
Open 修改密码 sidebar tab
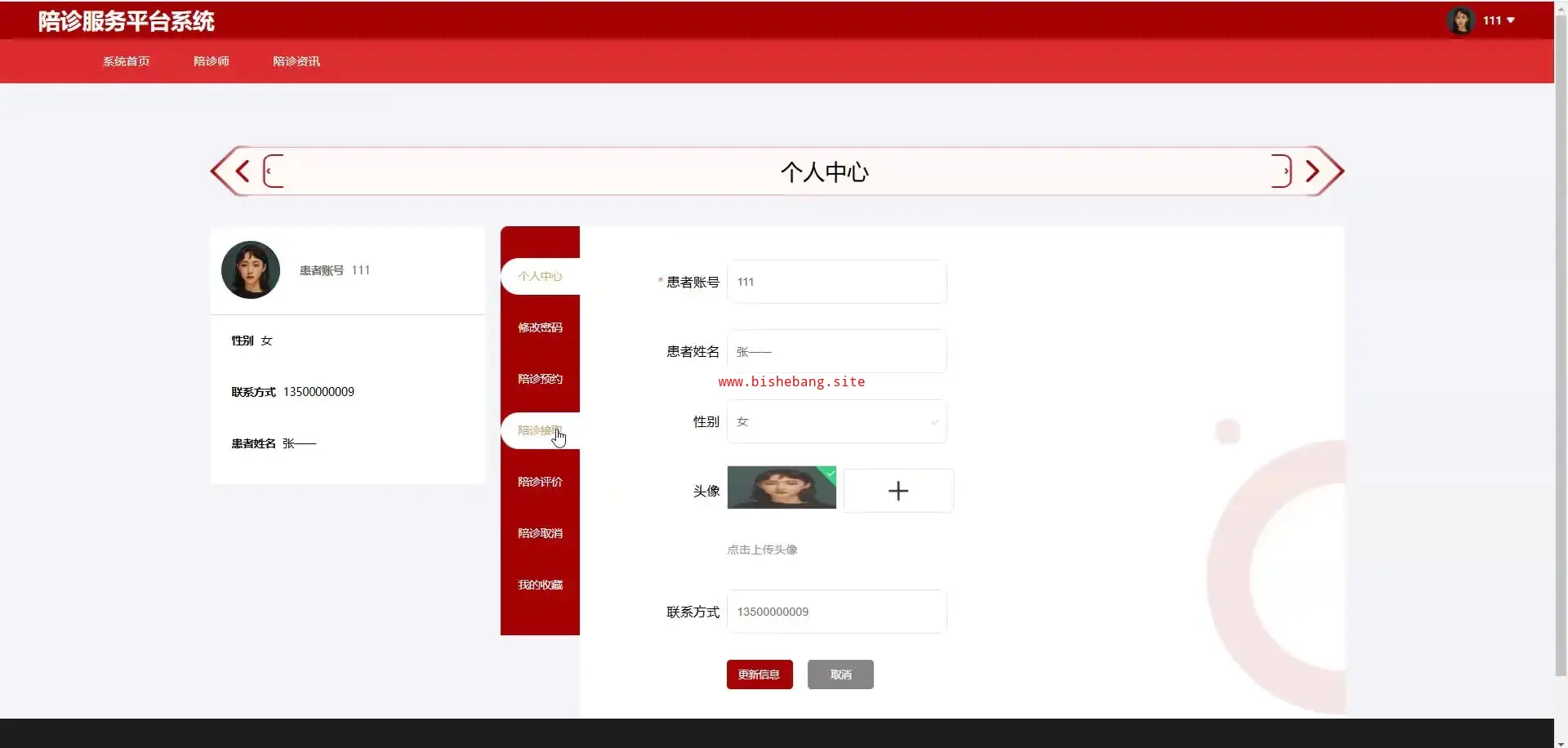point(540,327)
